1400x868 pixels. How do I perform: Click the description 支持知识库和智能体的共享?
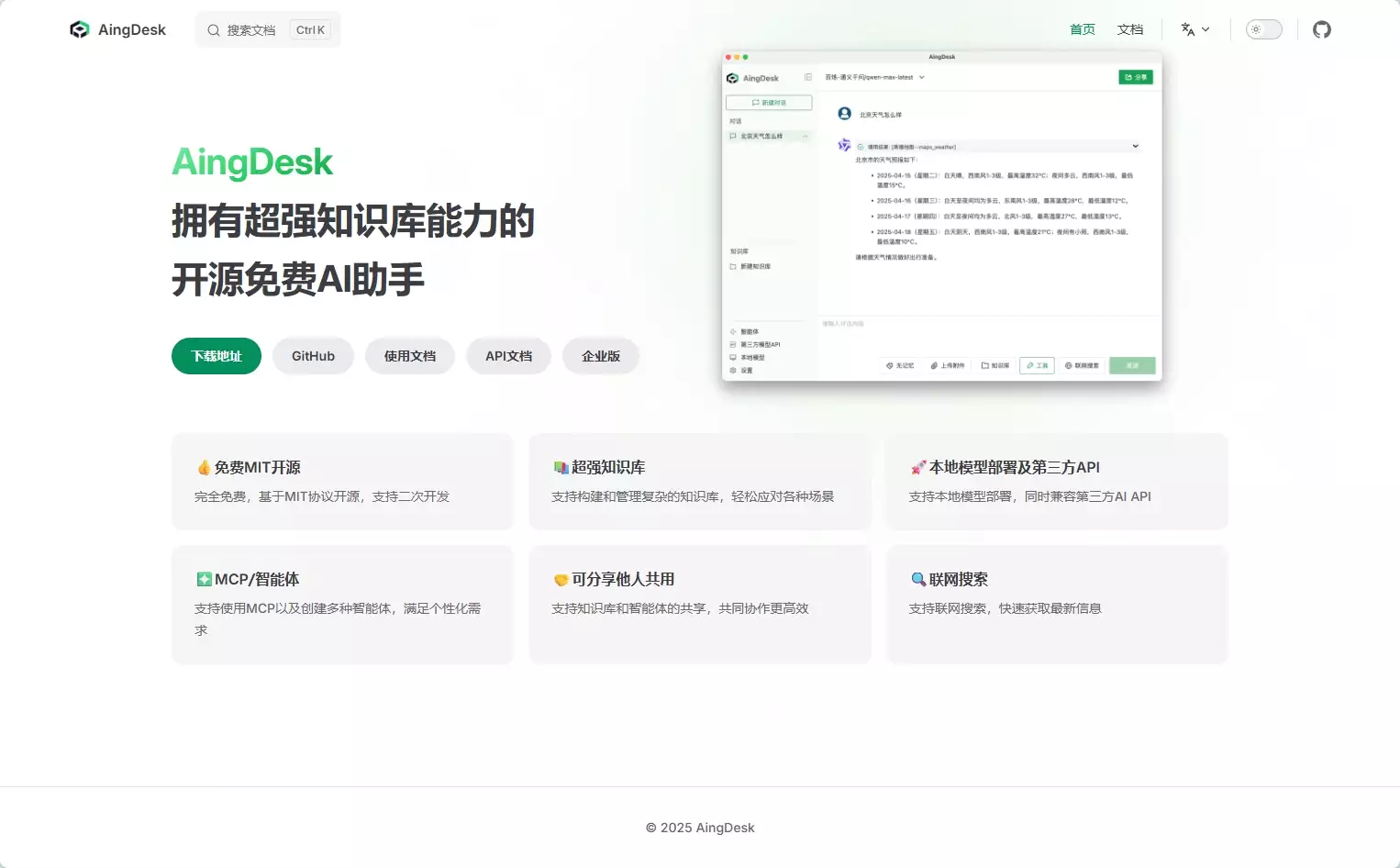point(680,608)
